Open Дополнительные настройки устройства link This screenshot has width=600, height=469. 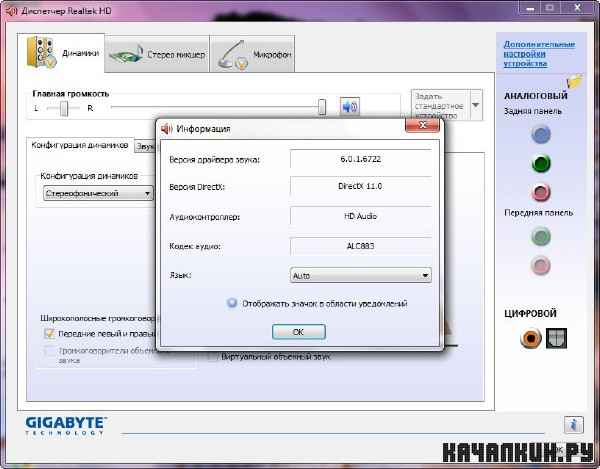[539, 54]
